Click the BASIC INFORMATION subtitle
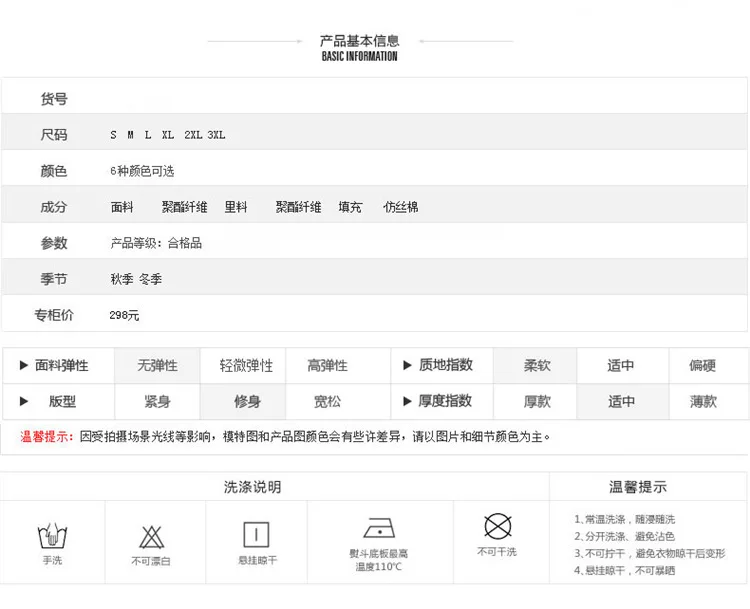Viewport: 750px width, 609px height. [359, 56]
